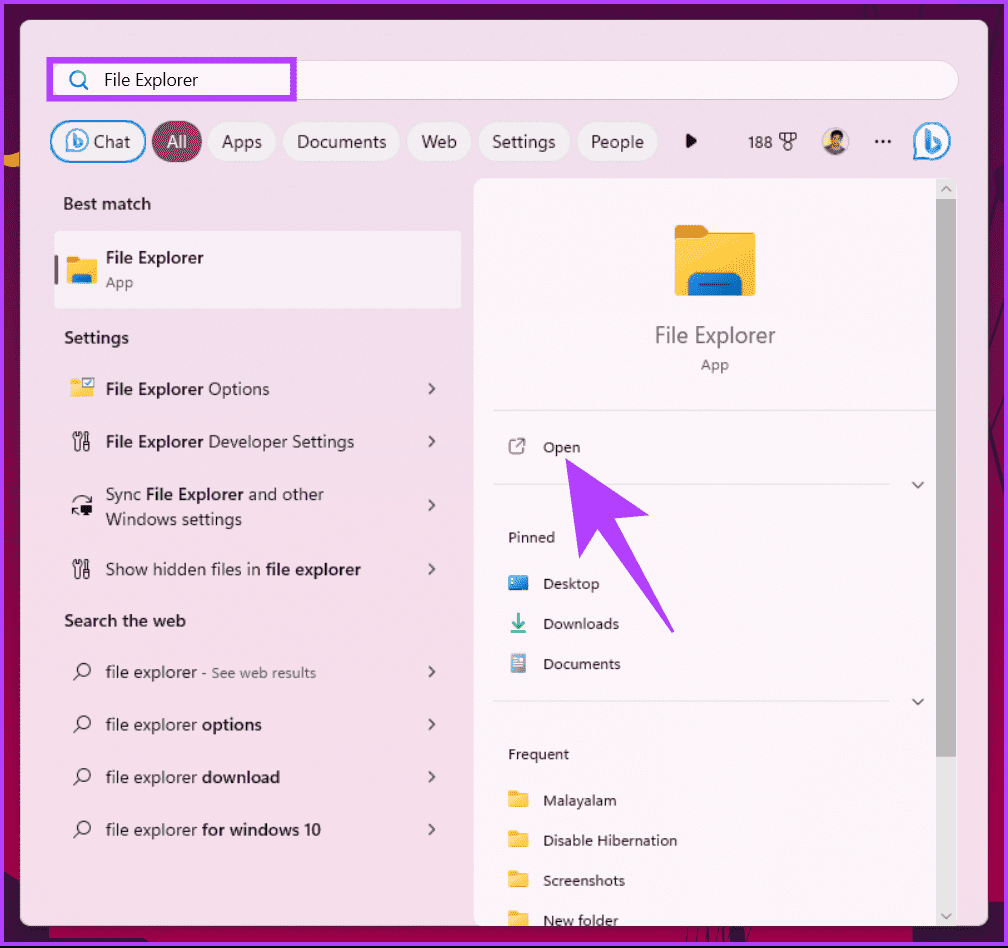This screenshot has width=1008, height=948.
Task: Open Bing Chat button
Action: (98, 142)
